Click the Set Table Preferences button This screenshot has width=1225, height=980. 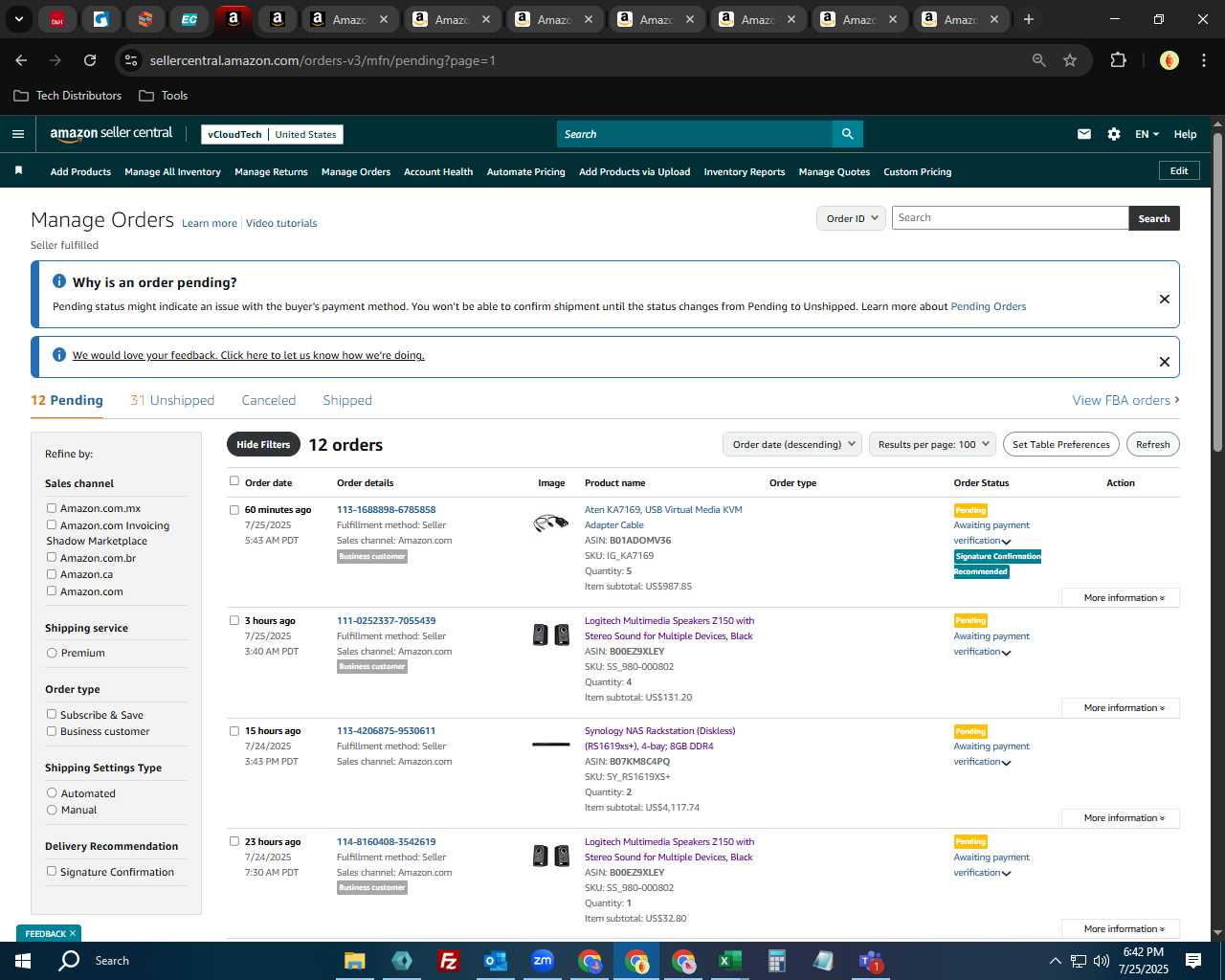(1061, 444)
